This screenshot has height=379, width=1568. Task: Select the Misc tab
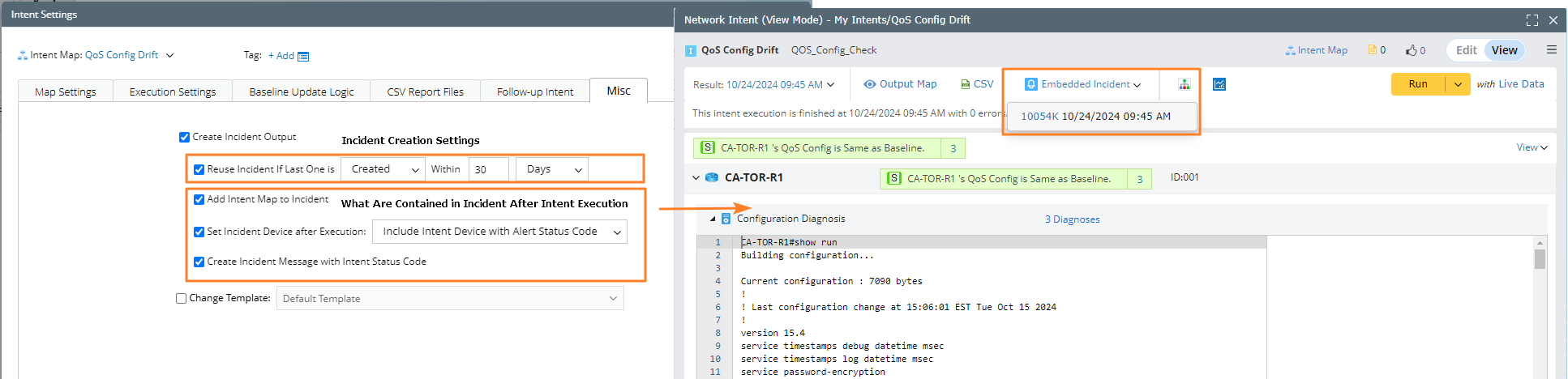point(619,91)
